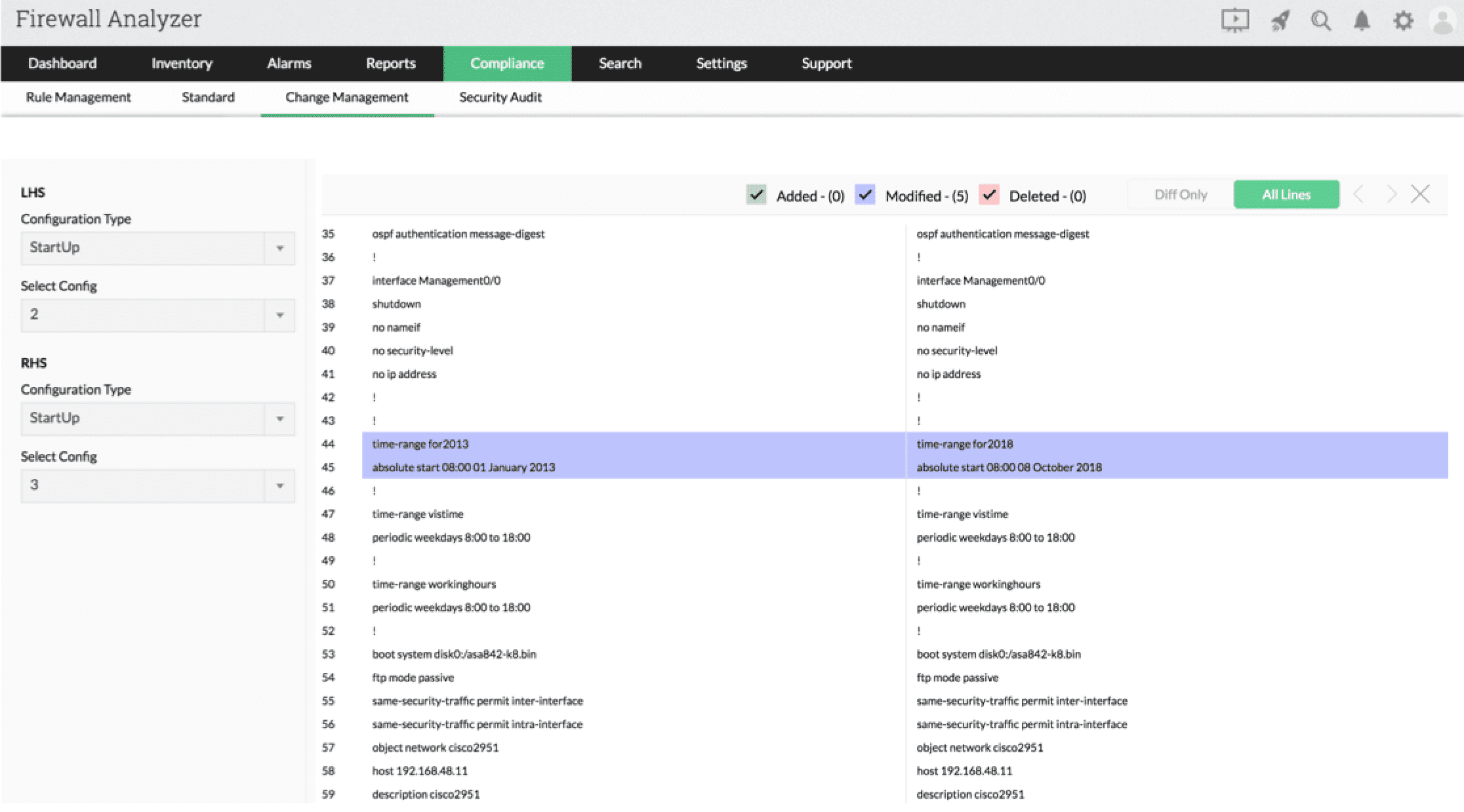This screenshot has height=812, width=1464.
Task: Open the user profile avatar
Action: click(x=1442, y=21)
